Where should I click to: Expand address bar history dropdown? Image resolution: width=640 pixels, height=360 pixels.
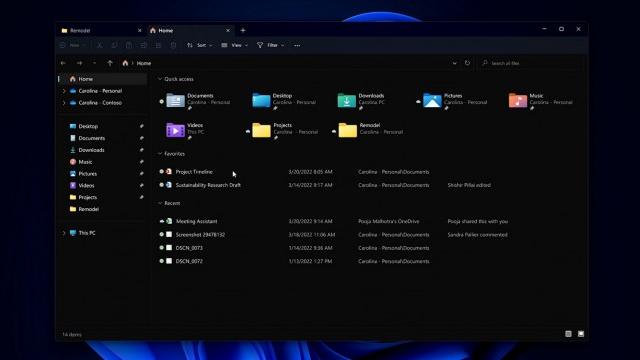(454, 63)
